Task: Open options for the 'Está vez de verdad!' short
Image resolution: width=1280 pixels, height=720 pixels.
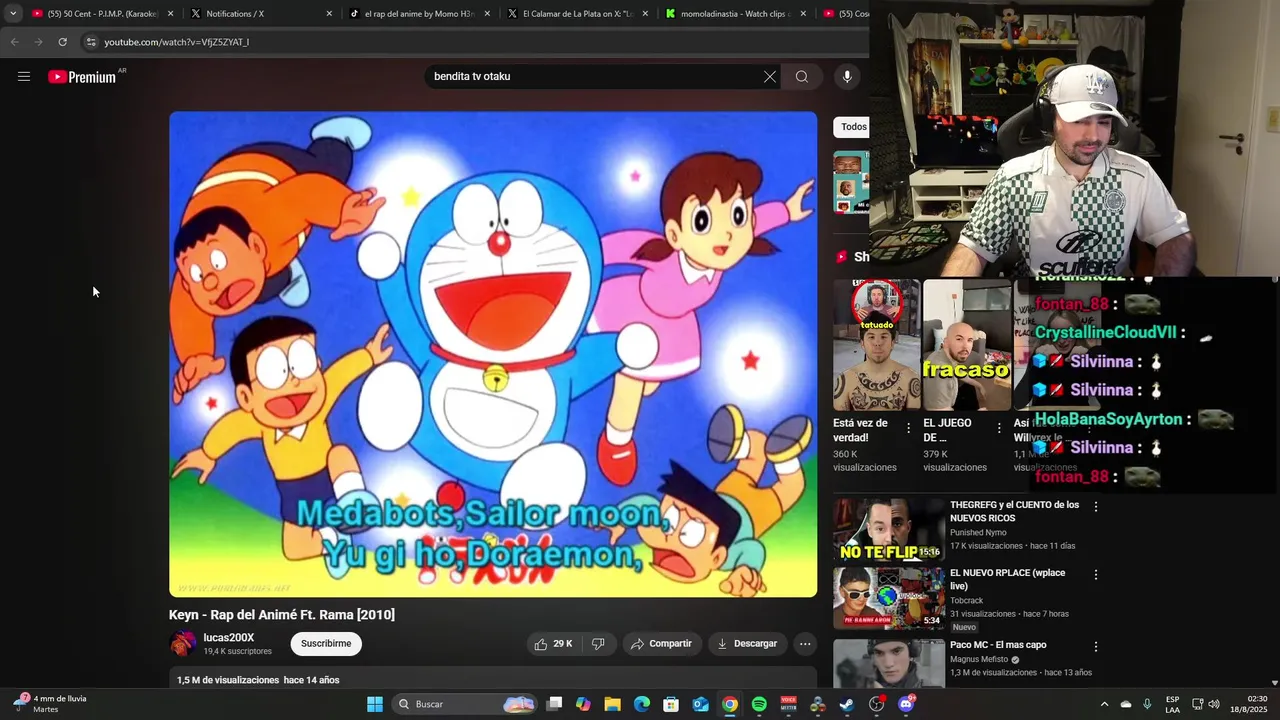Action: [x=908, y=428]
